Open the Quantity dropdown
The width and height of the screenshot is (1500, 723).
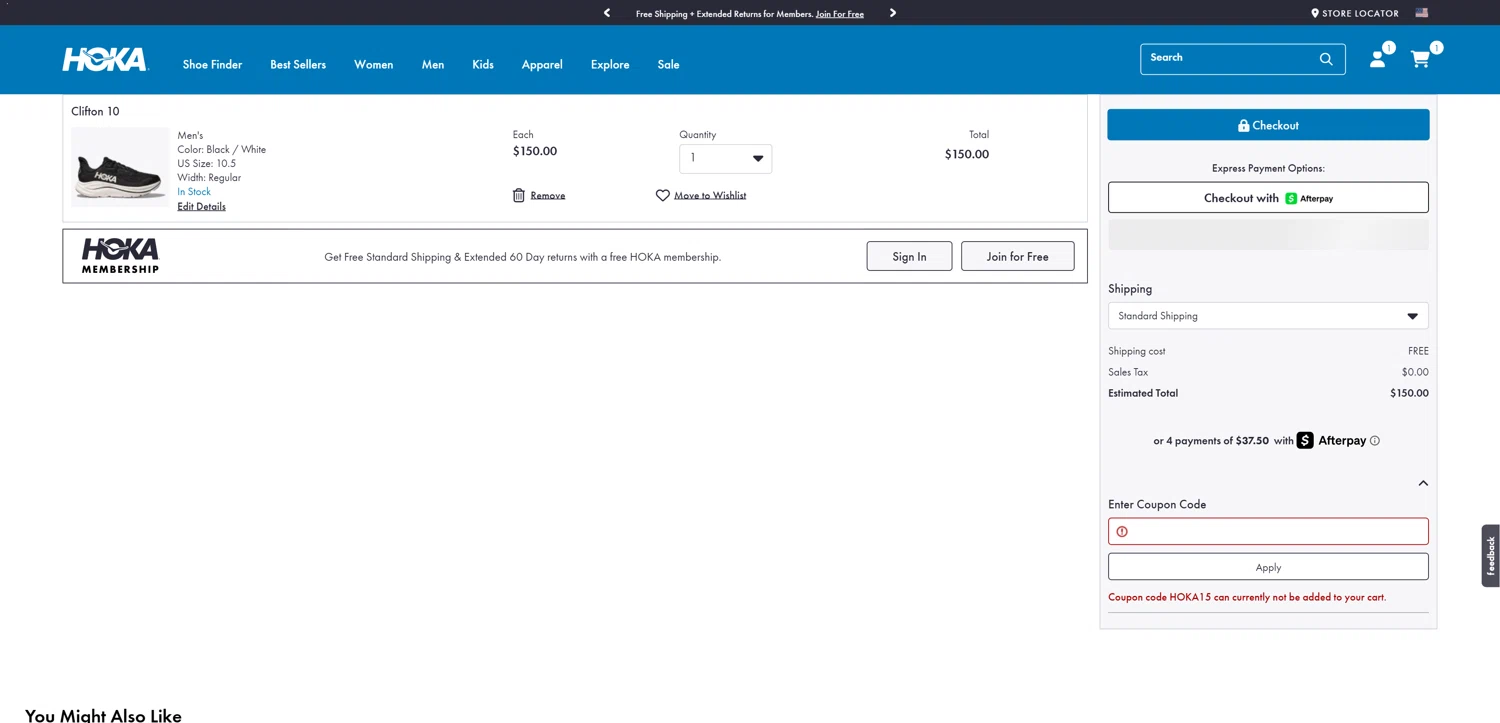pos(725,158)
